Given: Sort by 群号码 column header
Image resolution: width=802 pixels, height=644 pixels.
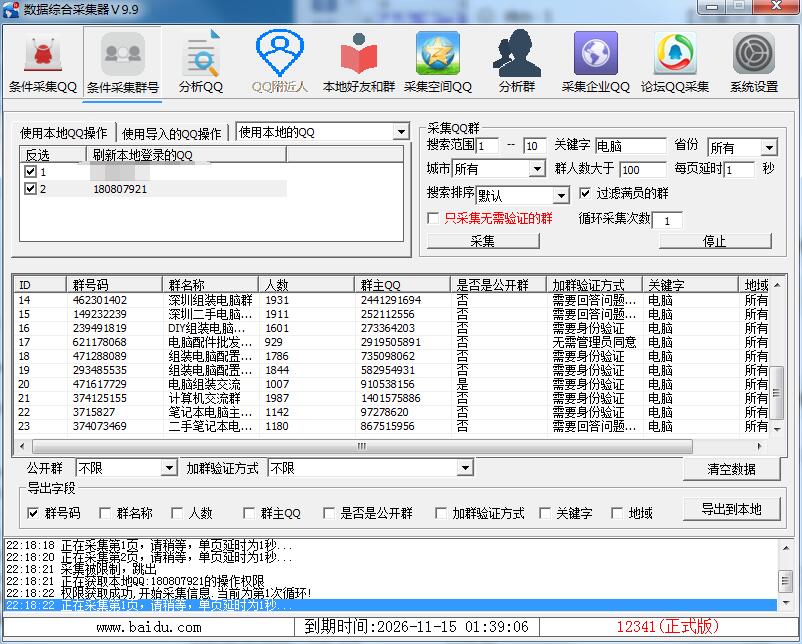Looking at the screenshot, I should 114,284.
